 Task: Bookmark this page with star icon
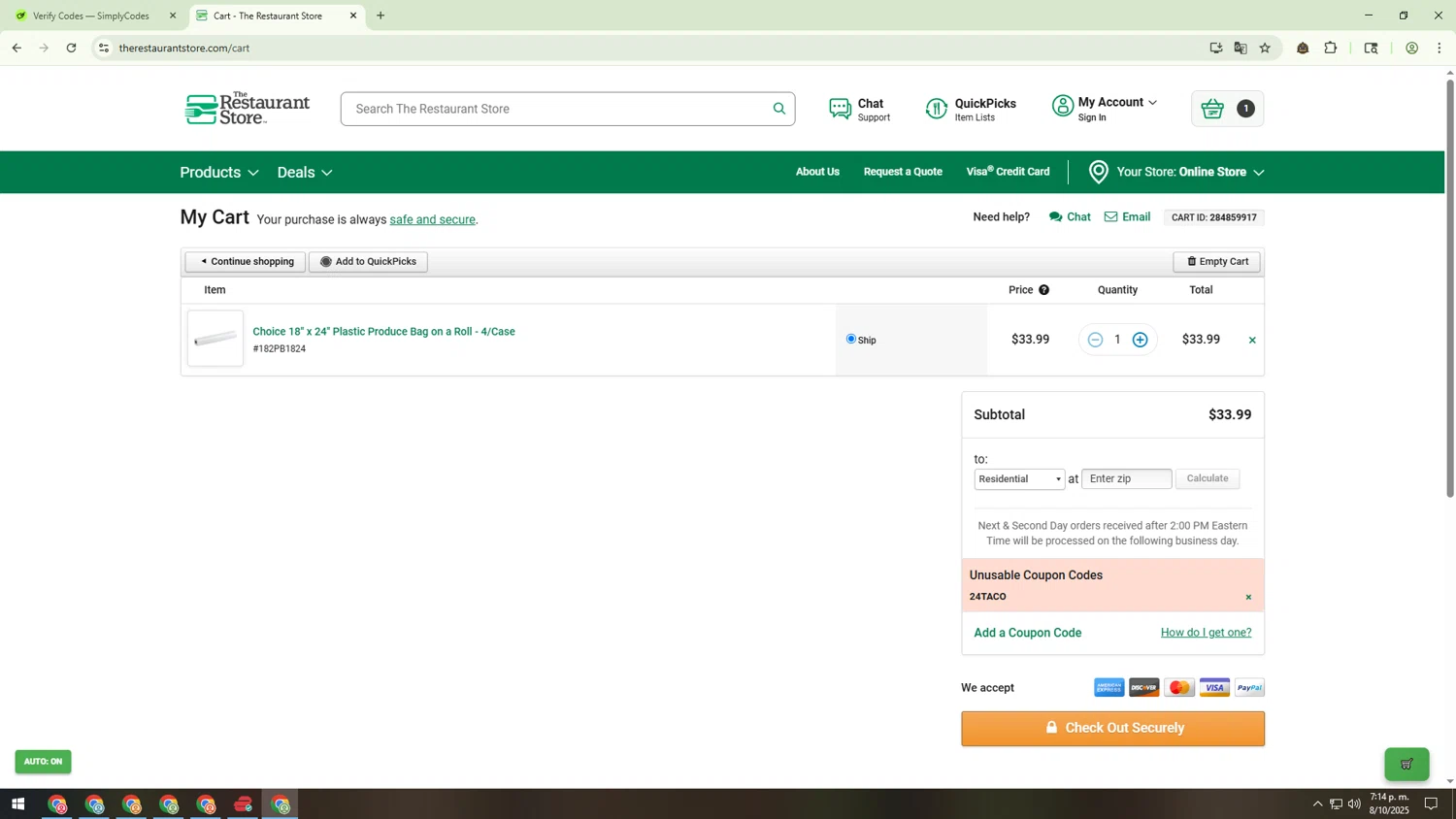1265,48
